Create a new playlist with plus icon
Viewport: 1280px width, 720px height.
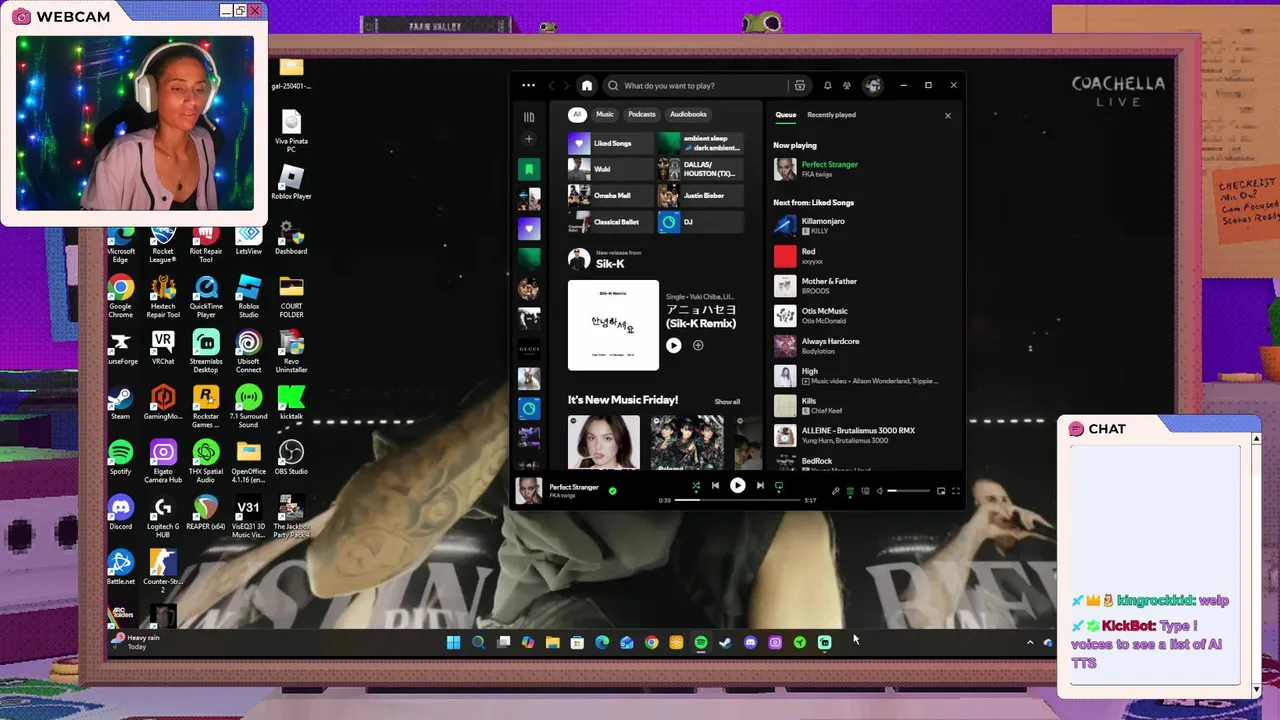pos(529,139)
